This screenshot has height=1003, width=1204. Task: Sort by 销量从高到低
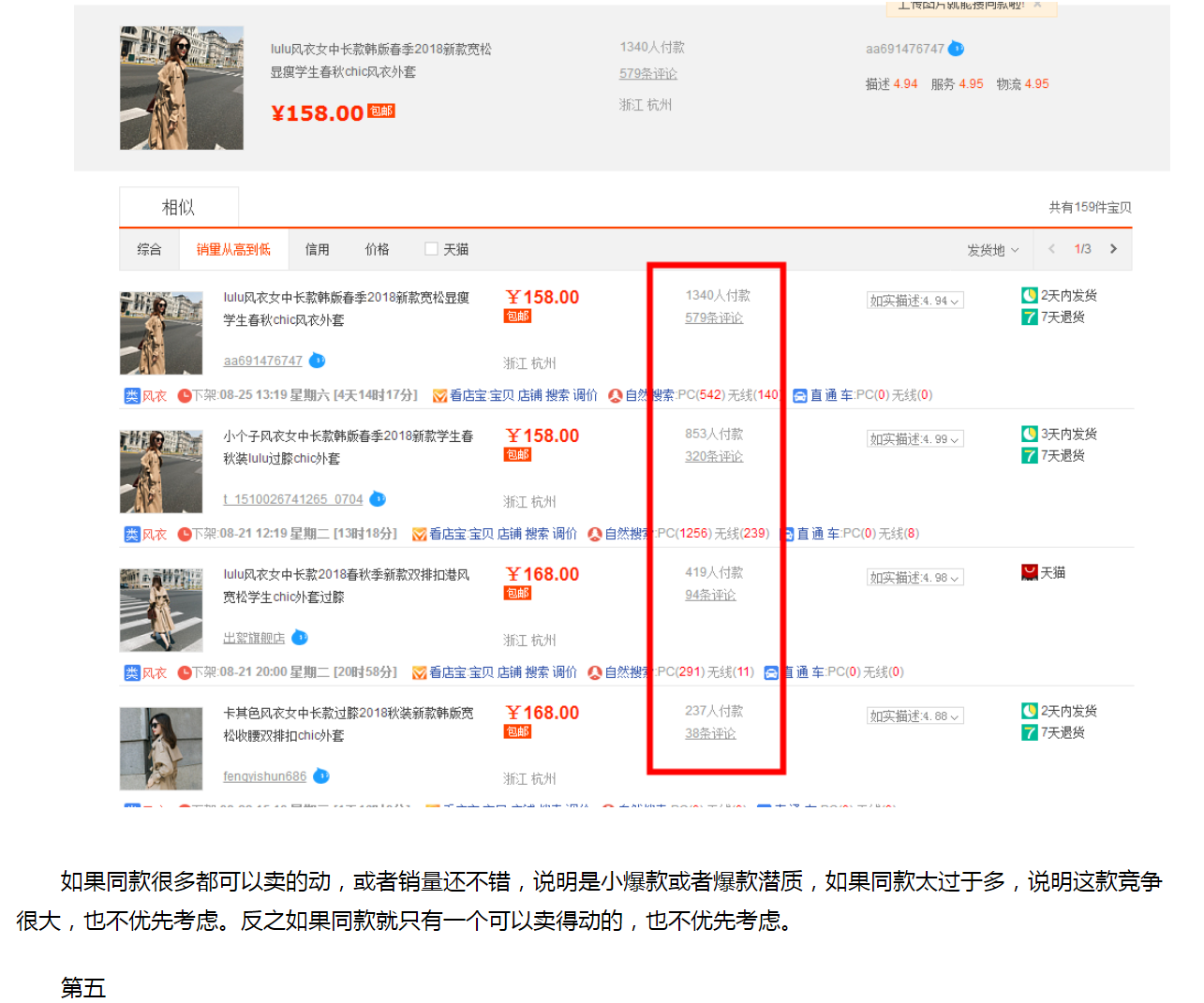pos(233,249)
